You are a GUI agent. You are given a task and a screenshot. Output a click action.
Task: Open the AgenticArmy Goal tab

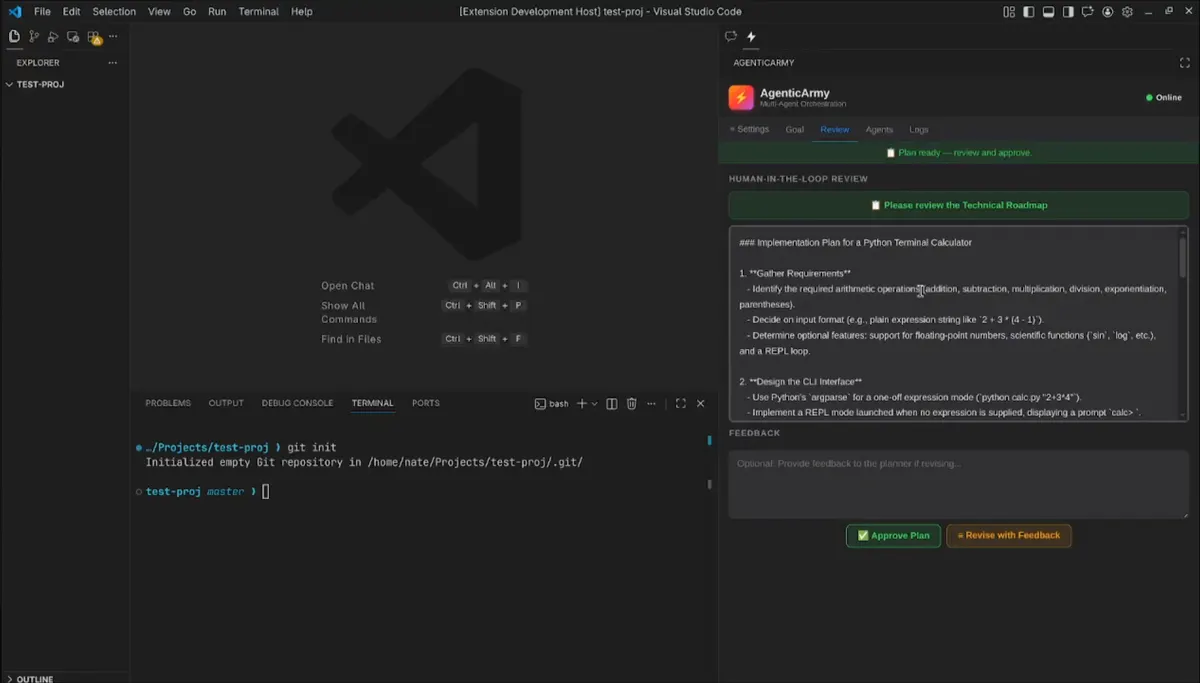pos(795,129)
